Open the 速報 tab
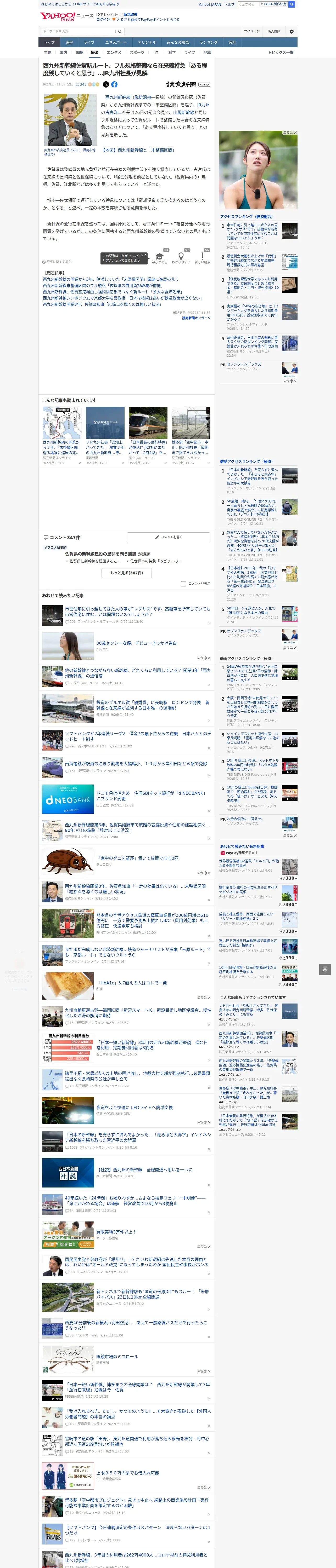The width and height of the screenshot is (336, 1568). [69, 43]
